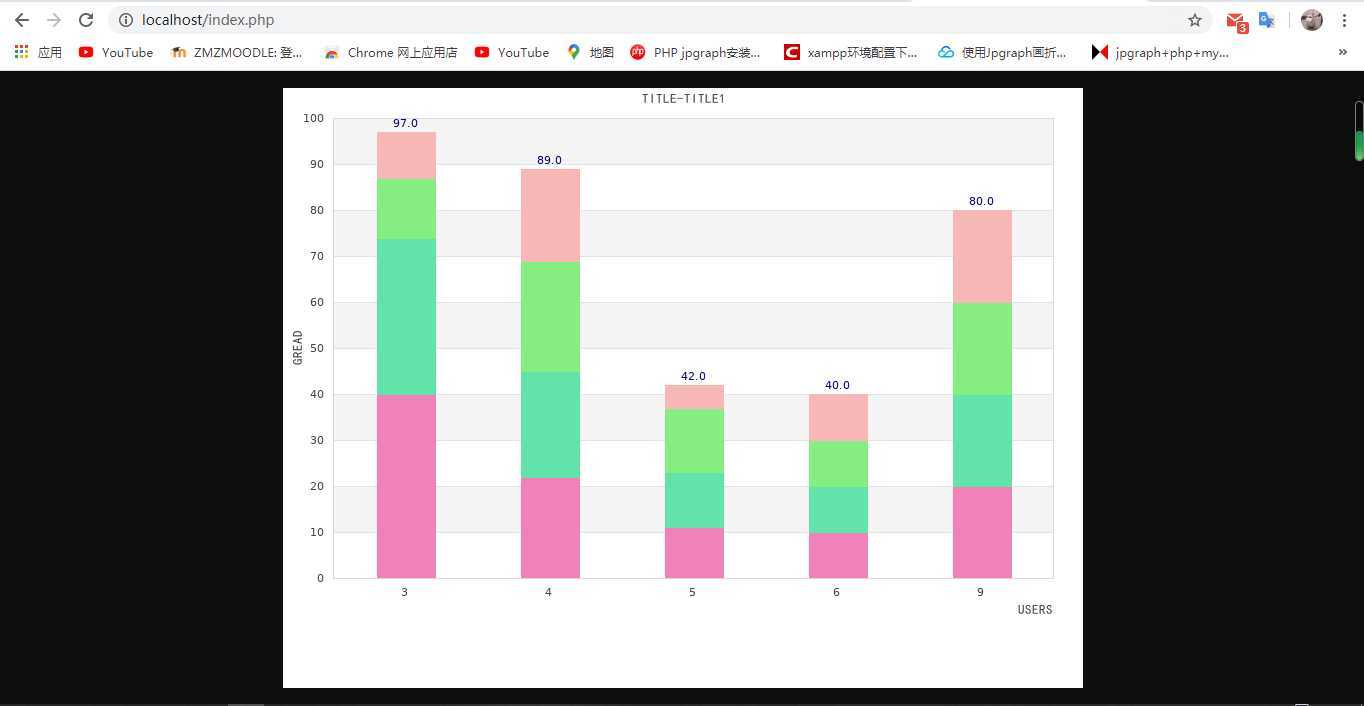This screenshot has height=706, width=1364.
Task: Click the GREAD y-axis label
Action: coord(298,347)
